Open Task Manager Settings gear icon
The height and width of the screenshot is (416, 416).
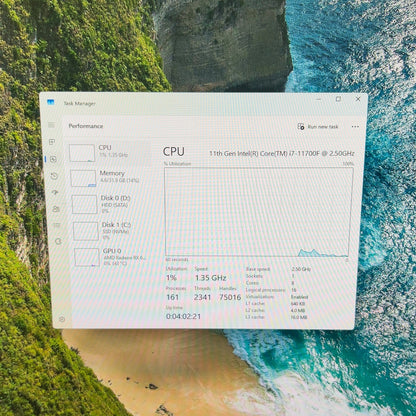tap(62, 319)
